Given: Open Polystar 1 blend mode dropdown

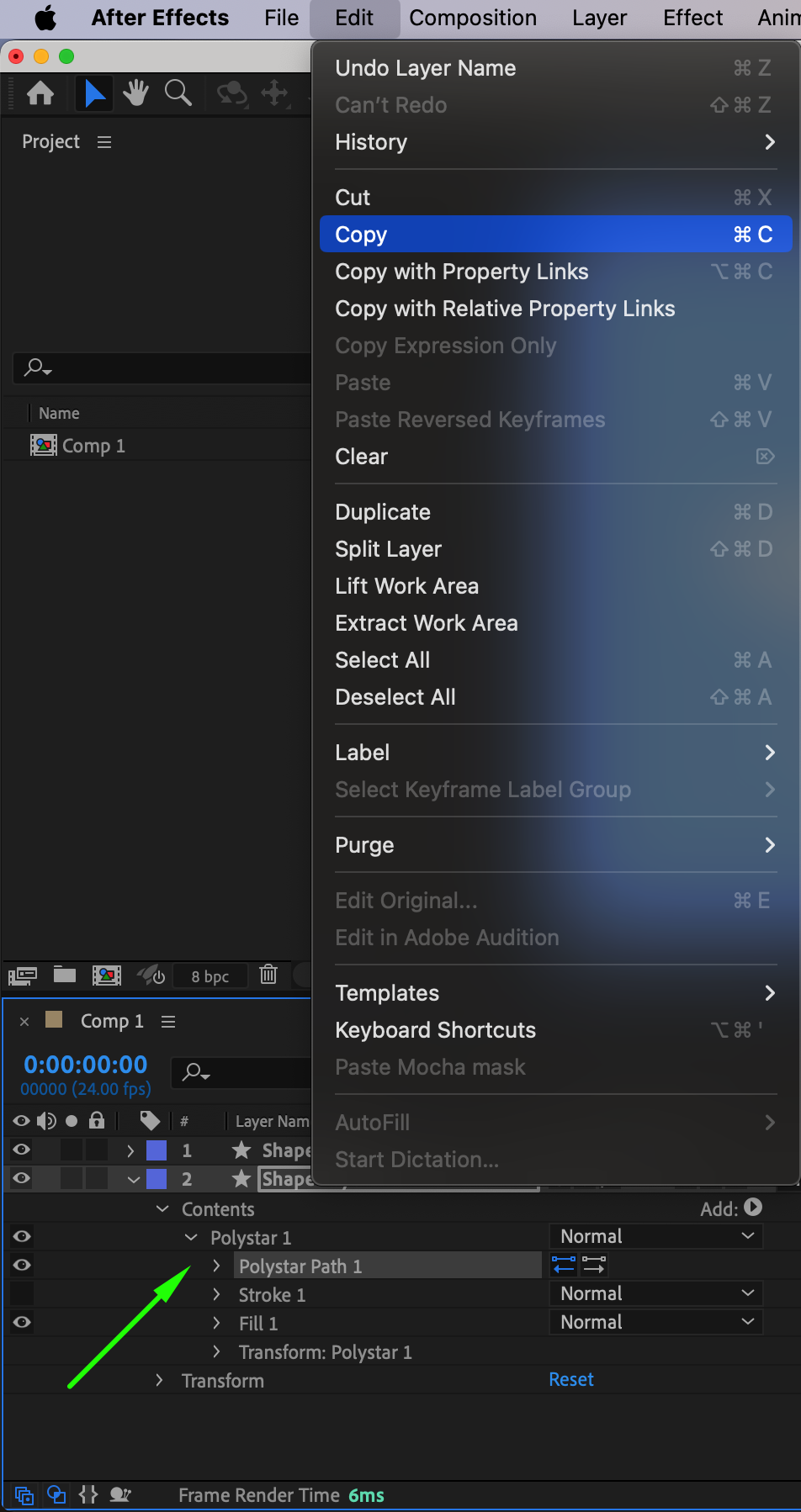Looking at the screenshot, I should pyautogui.click(x=656, y=1236).
